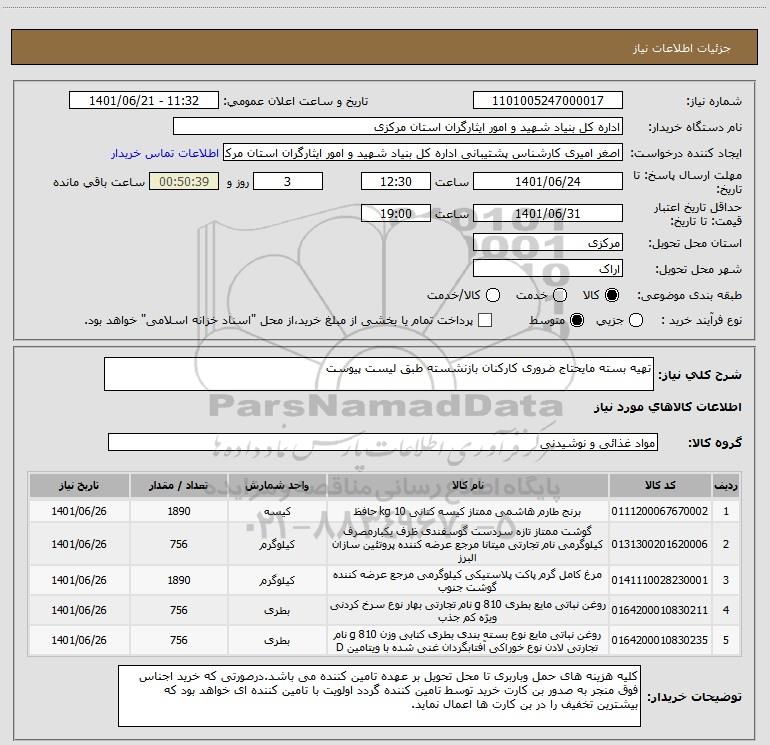Click the تعداد / مقدار column header
Screen dimensions: 770x745
coord(179,486)
